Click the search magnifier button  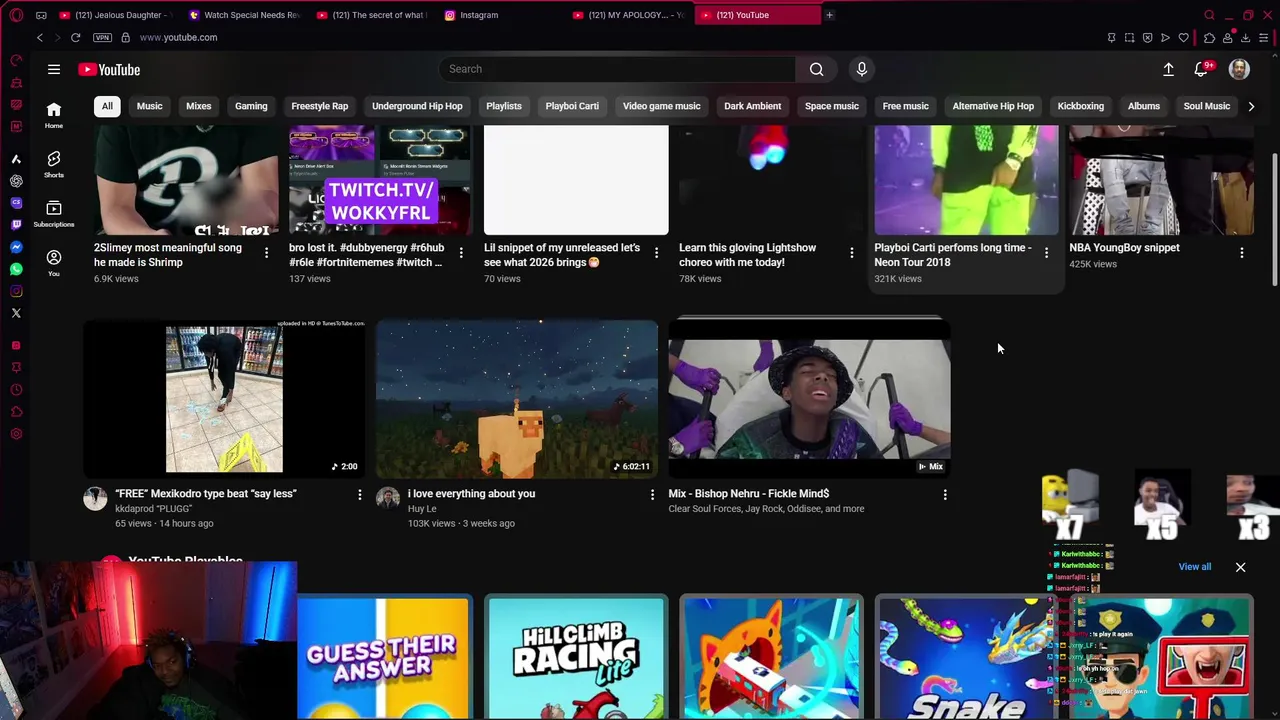coord(816,69)
